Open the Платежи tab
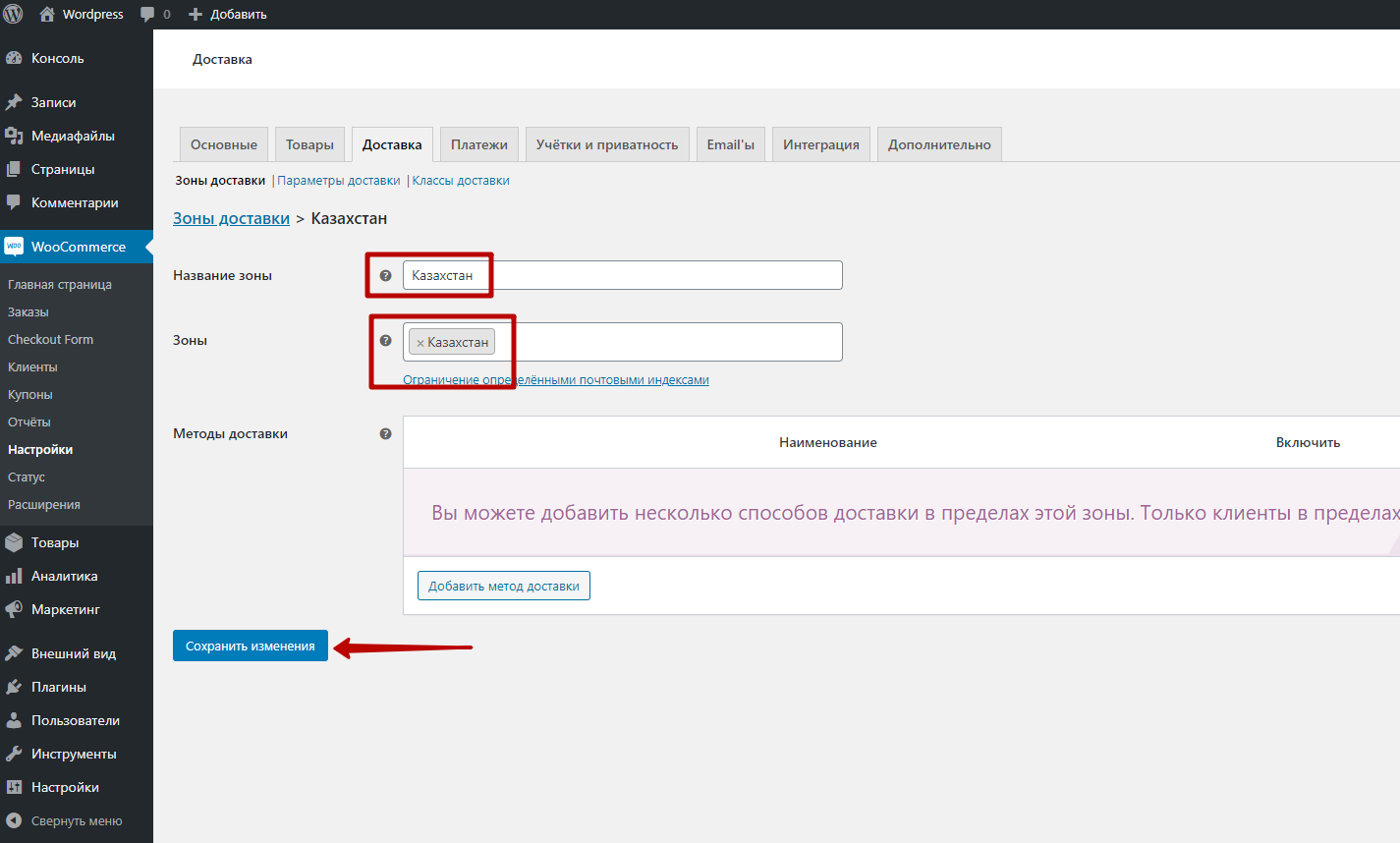Image resolution: width=1400 pixels, height=843 pixels. pos(479,144)
